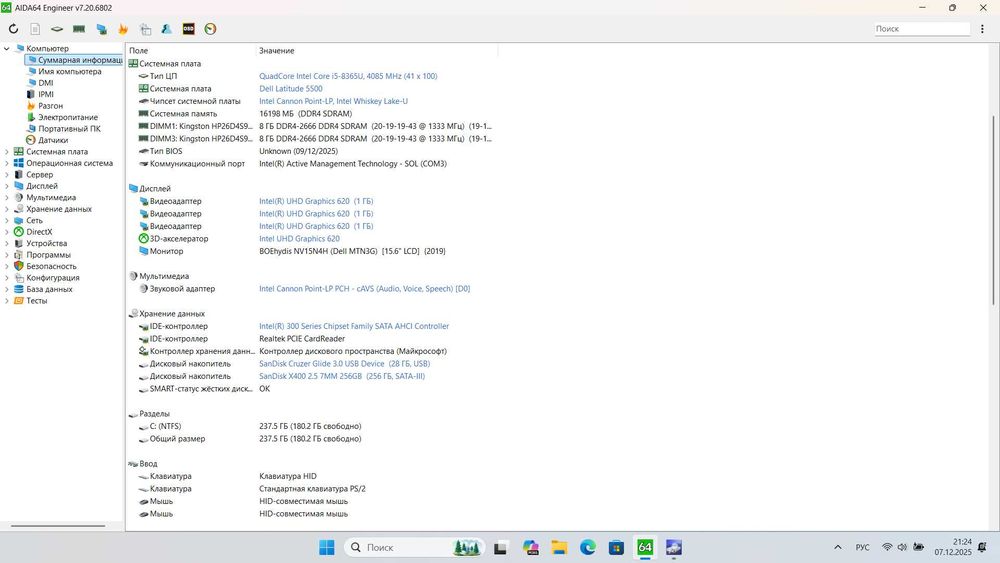
Task: Expand the Системная плата tree node
Action: coord(6,152)
